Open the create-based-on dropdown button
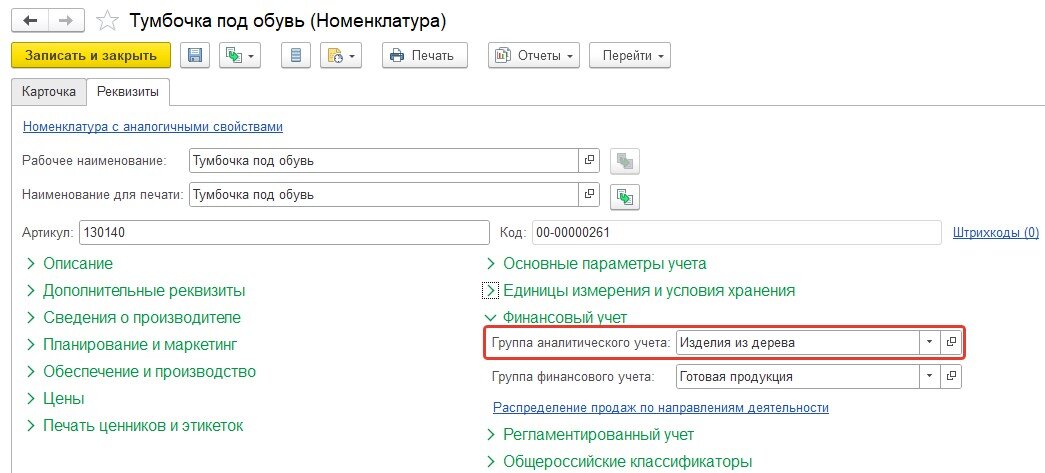 [240, 56]
